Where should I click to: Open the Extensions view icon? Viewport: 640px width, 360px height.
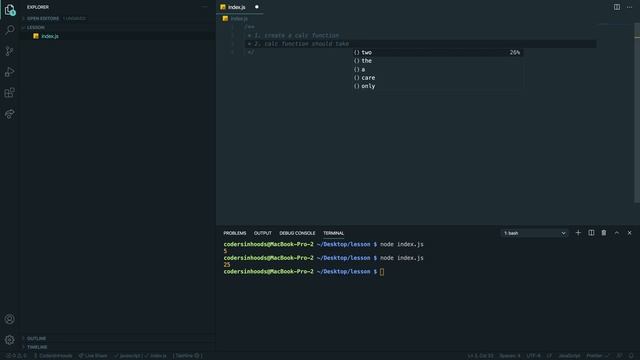(10, 93)
